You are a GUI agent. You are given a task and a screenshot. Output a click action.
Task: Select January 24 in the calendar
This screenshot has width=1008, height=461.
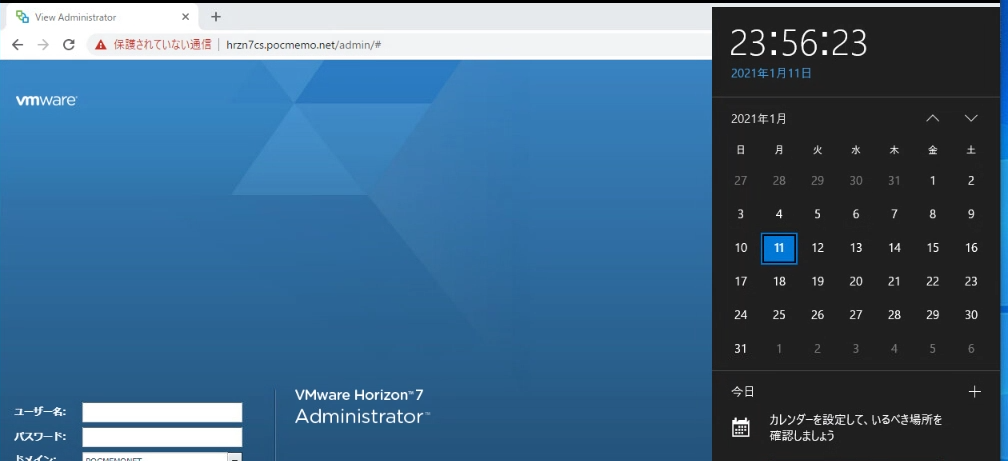coord(741,315)
